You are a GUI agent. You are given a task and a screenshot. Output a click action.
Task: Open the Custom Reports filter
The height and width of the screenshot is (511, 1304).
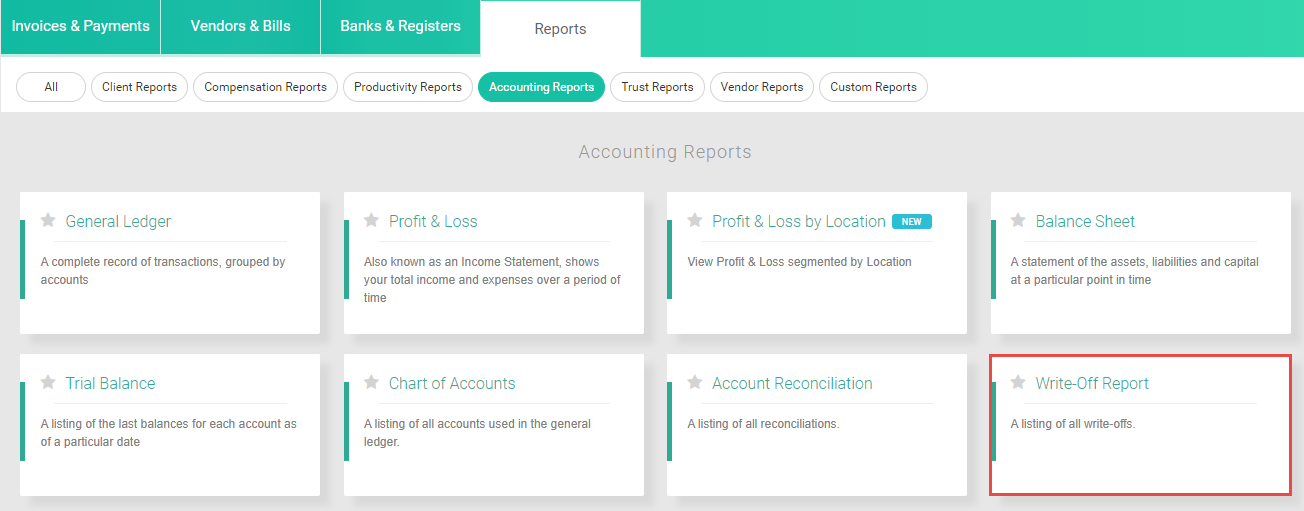873,87
